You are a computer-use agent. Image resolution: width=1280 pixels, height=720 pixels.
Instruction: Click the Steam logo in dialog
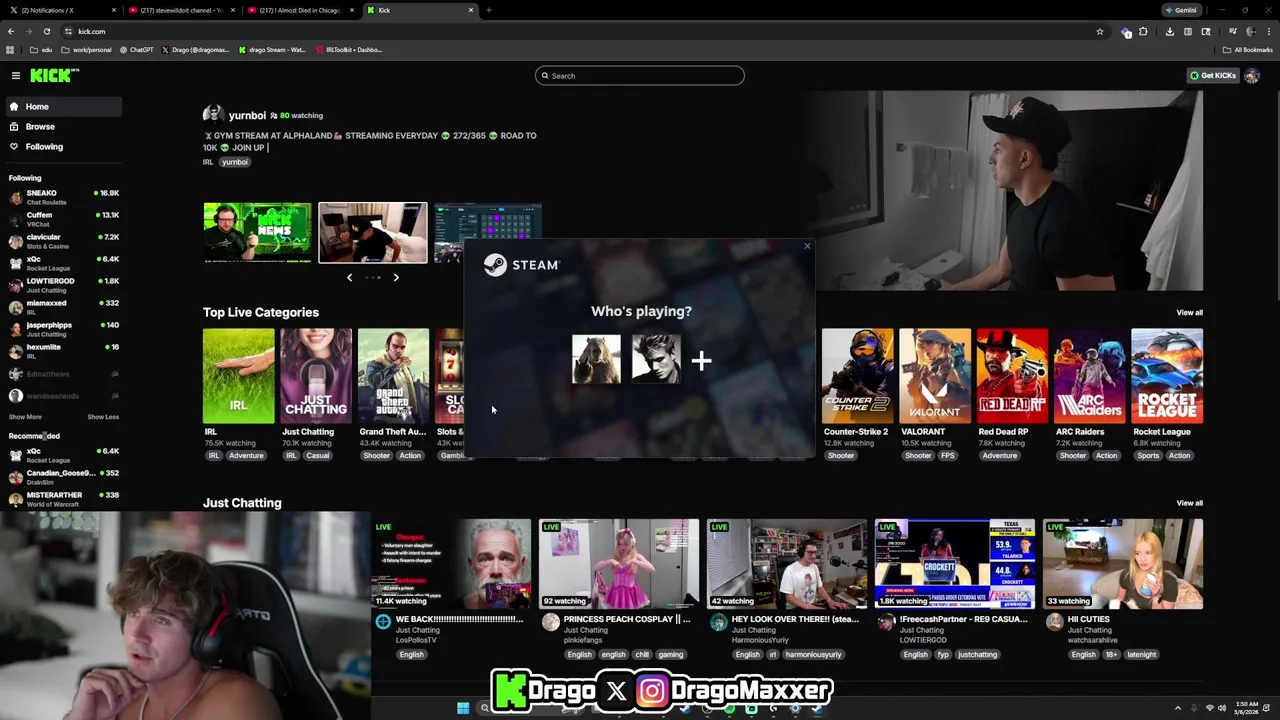click(521, 265)
